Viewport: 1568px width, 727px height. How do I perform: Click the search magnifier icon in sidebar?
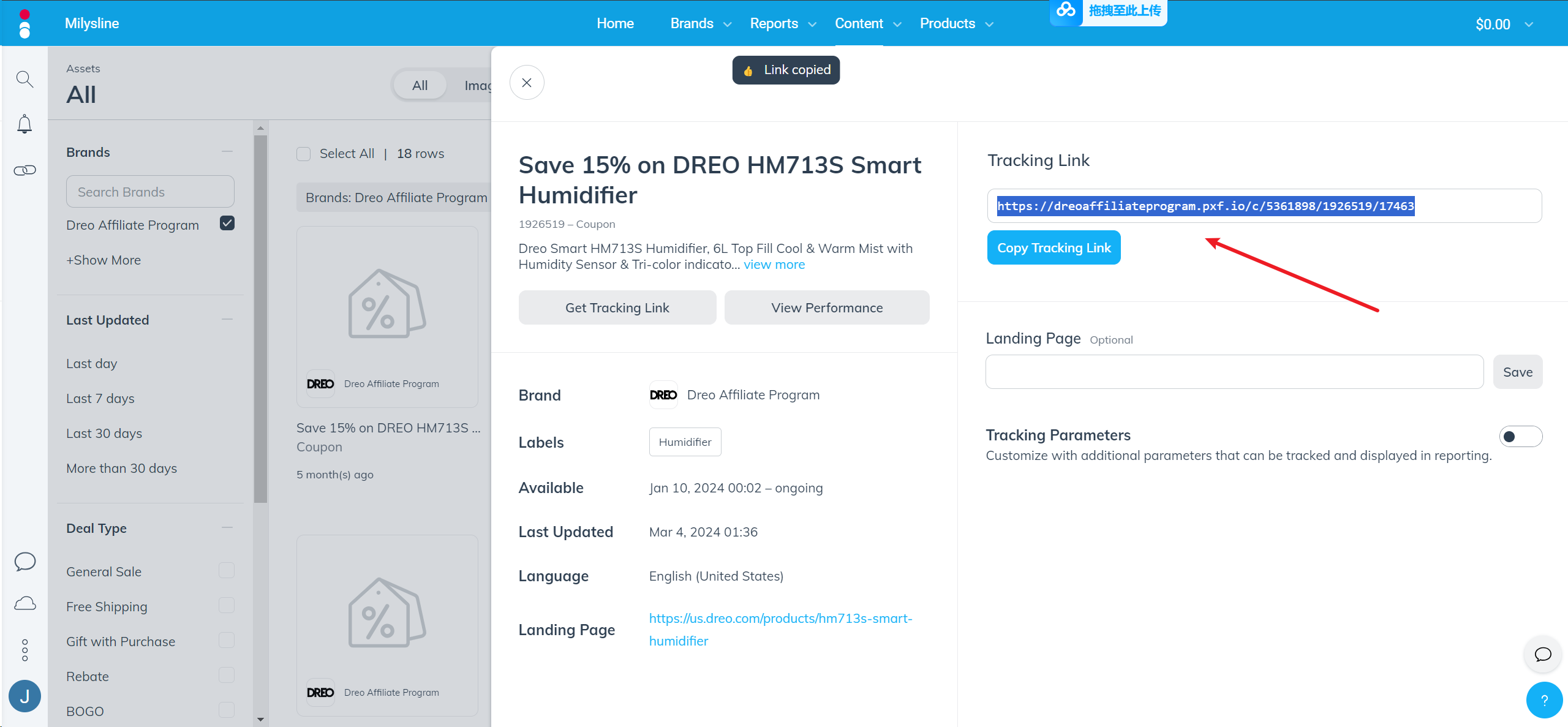click(24, 79)
